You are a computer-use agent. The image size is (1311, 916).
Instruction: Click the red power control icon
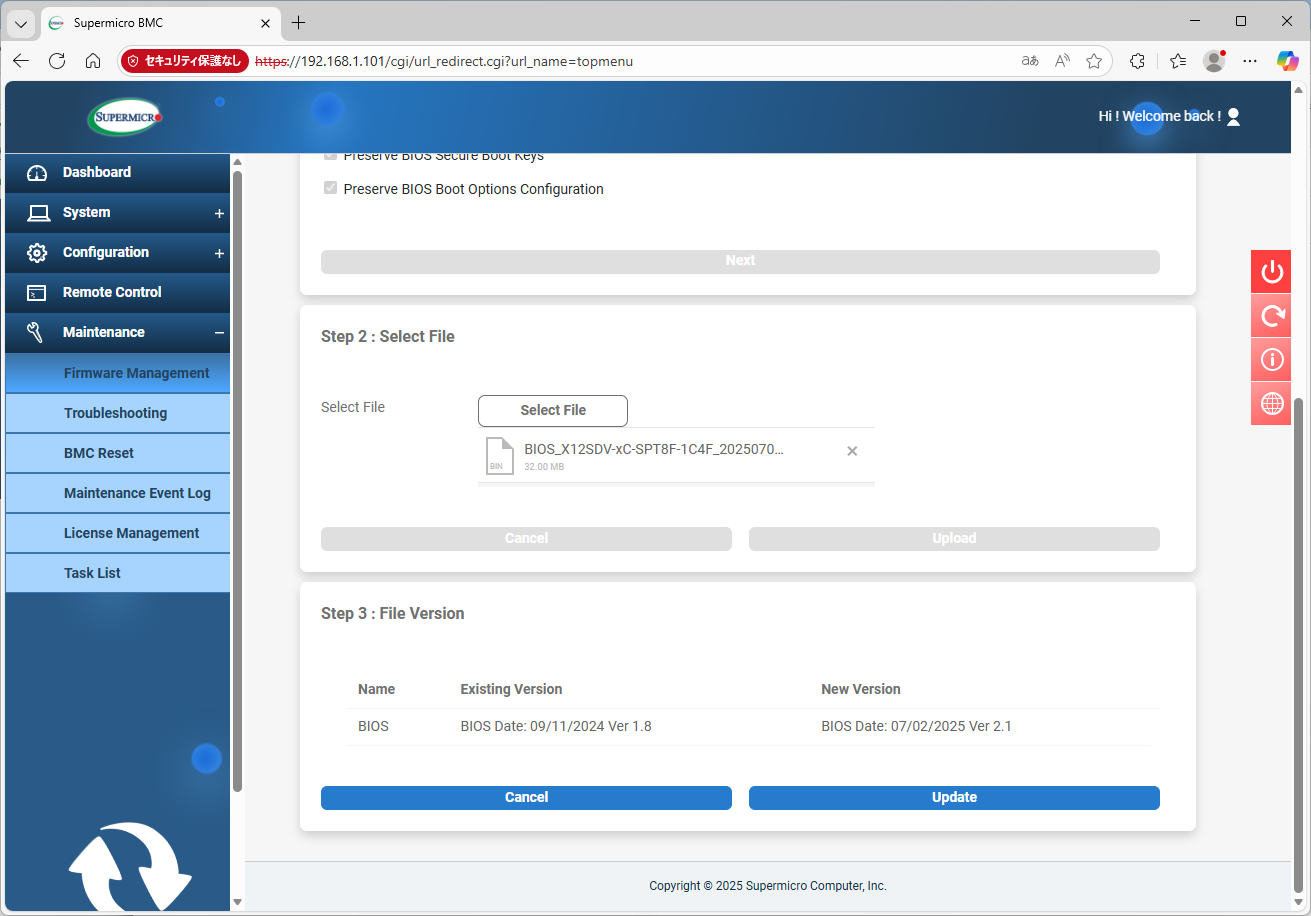click(1271, 272)
